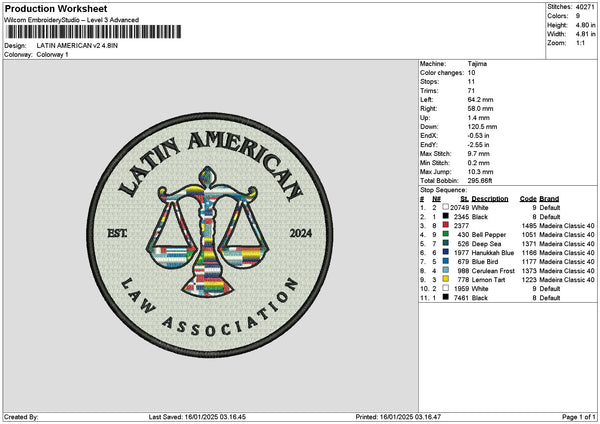Click the Created By footer label
600x424 pixels.
pyautogui.click(x=21, y=417)
